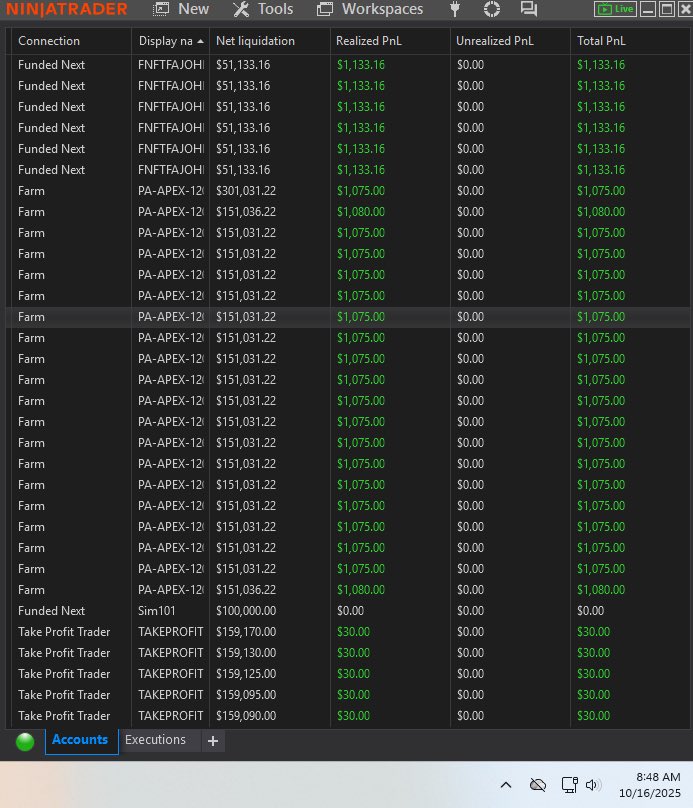
Task: Click the green connection status circle
Action: coord(25,742)
